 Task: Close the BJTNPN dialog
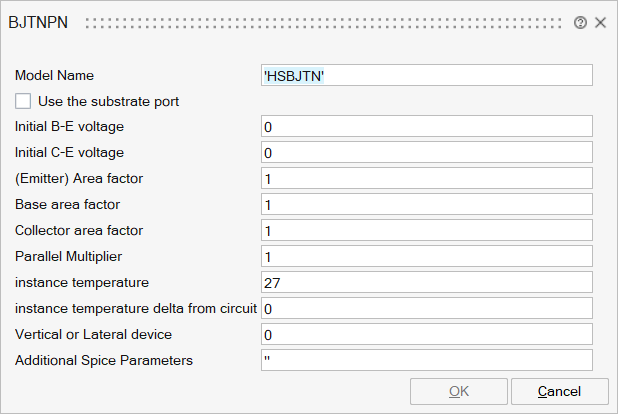(600, 22)
